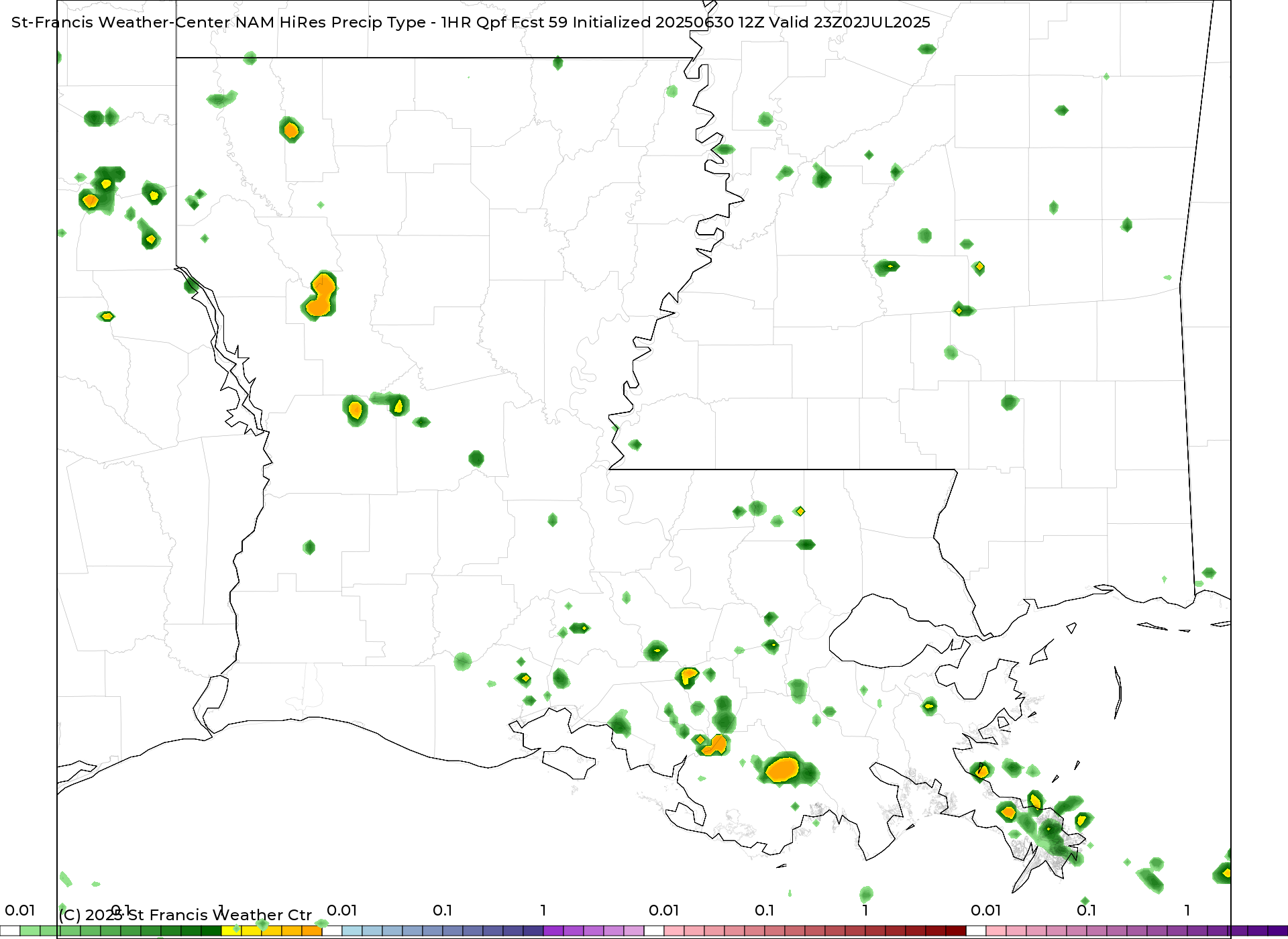Select the white swatch between orchid and pink-red scale

coord(654,931)
